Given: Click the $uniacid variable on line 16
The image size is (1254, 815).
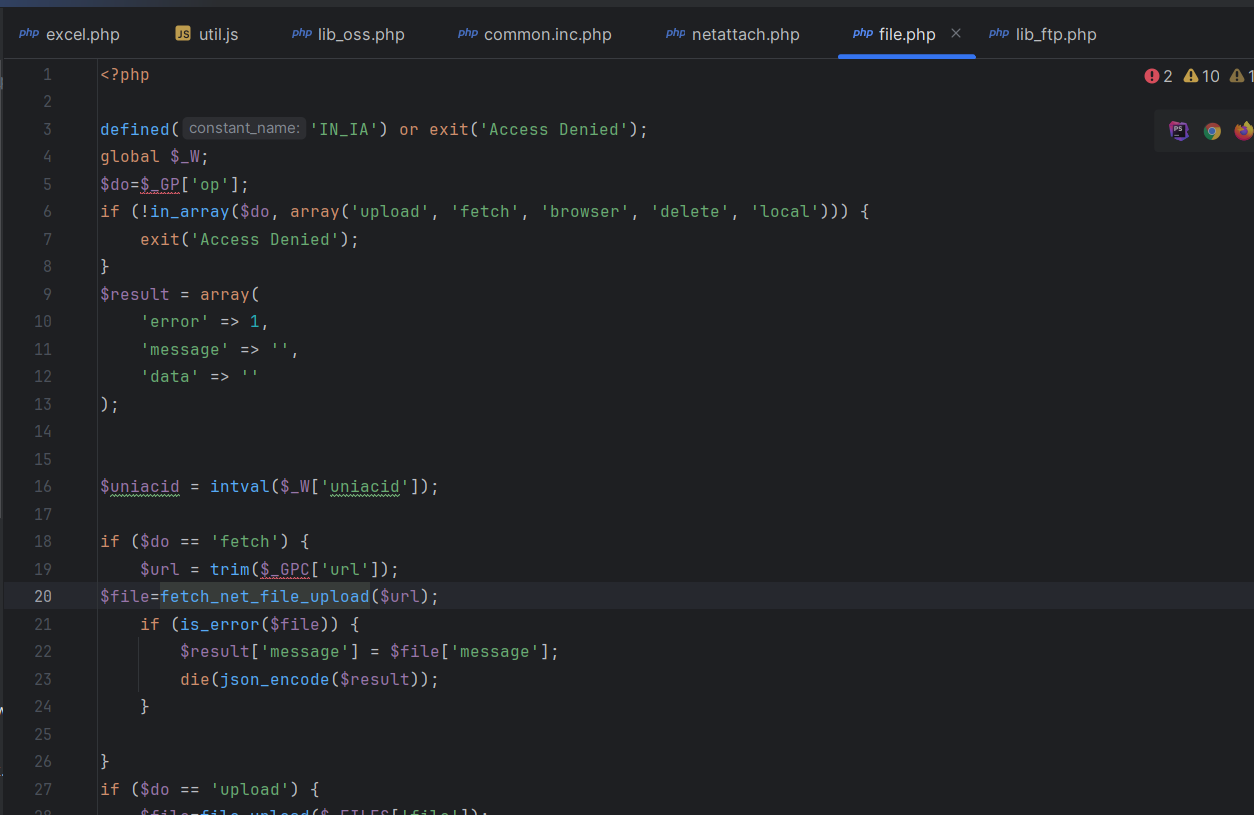Looking at the screenshot, I should tap(140, 487).
